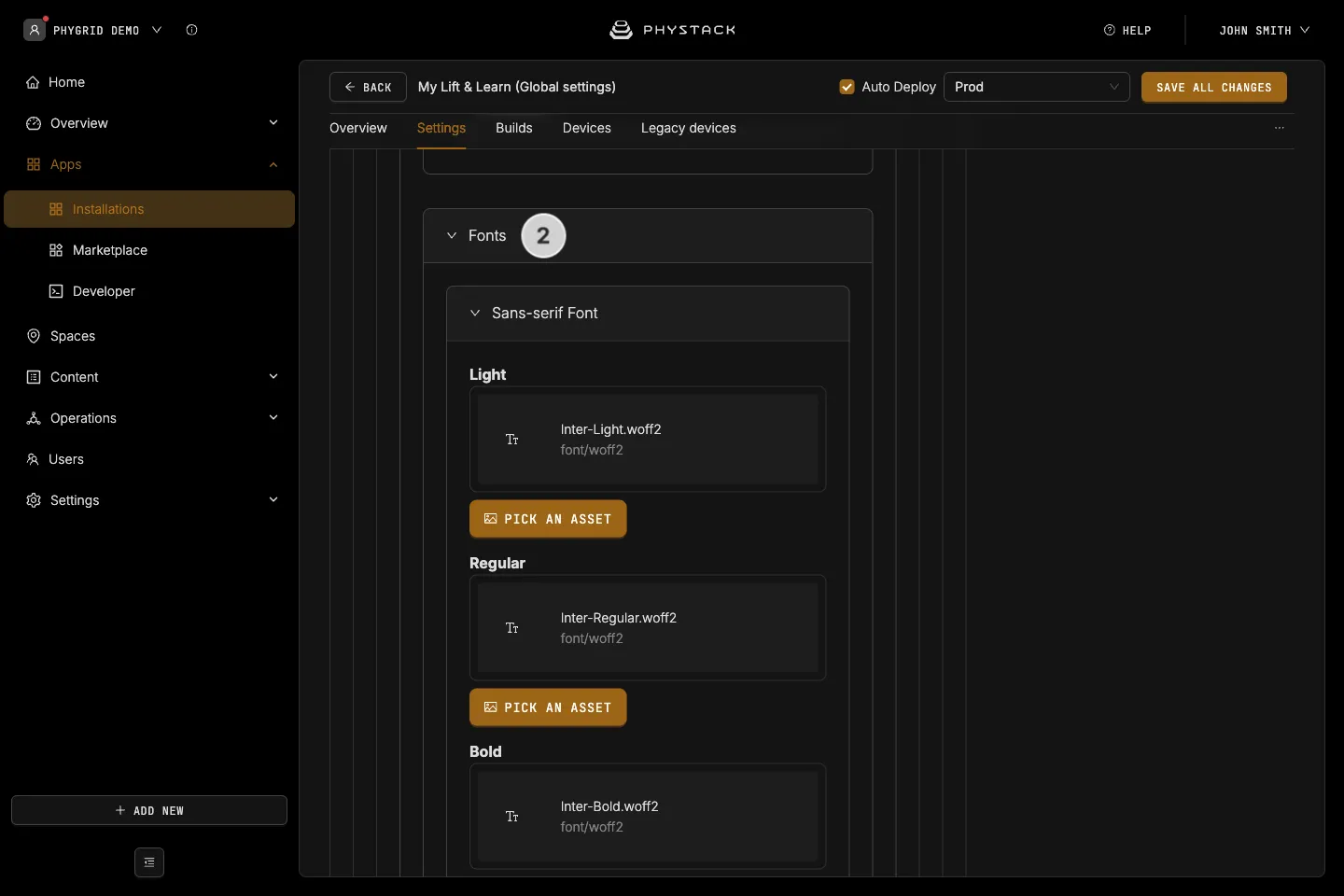
Task: Open the Prod environment dropdown
Action: [x=1037, y=87]
